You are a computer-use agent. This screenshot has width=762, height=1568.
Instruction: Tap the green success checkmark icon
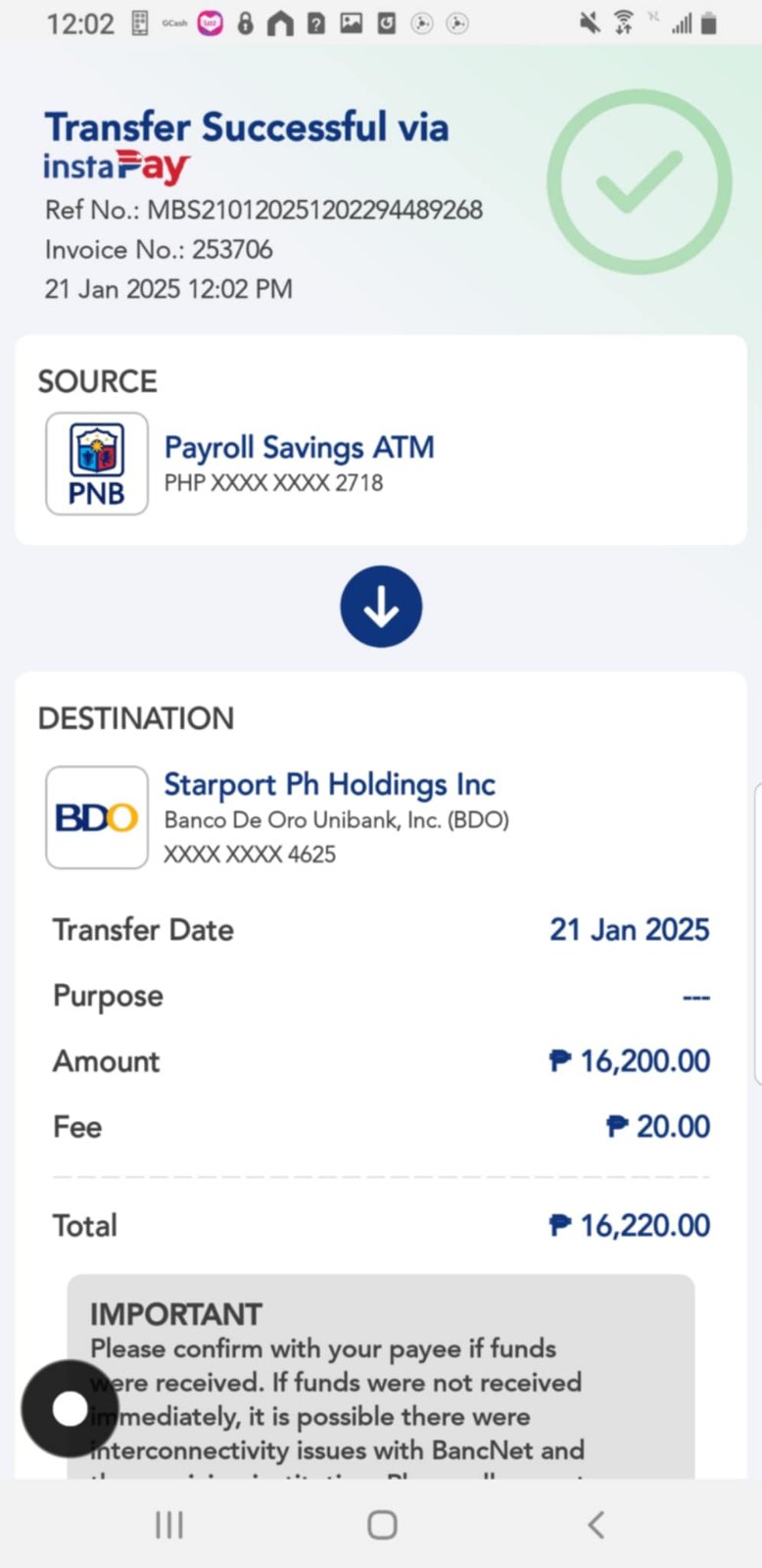(x=639, y=182)
